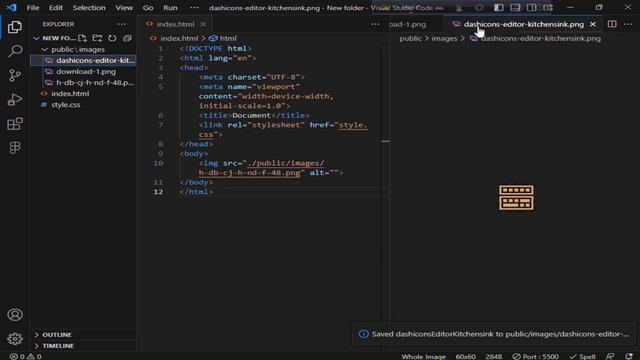Open the Run menu
Image resolution: width=640 pixels, height=360 pixels.
(170, 7)
